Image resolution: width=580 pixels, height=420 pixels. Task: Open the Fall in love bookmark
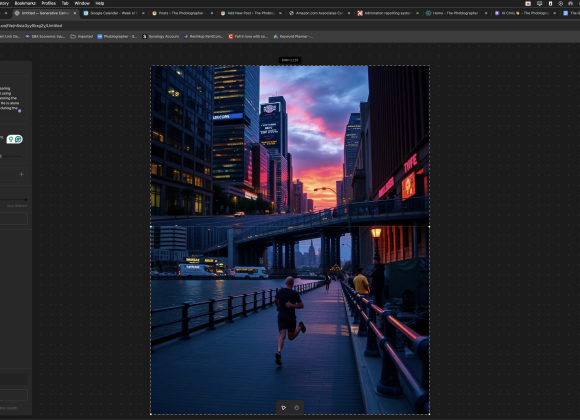click(248, 36)
